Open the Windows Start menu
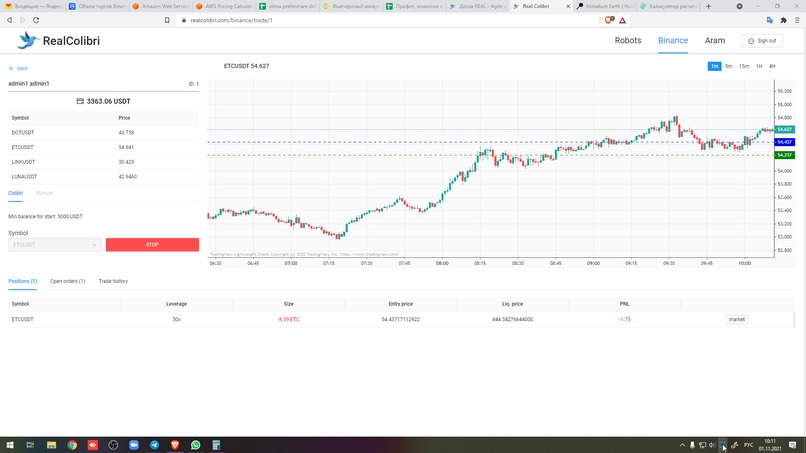This screenshot has height=453, width=806. click(10, 445)
